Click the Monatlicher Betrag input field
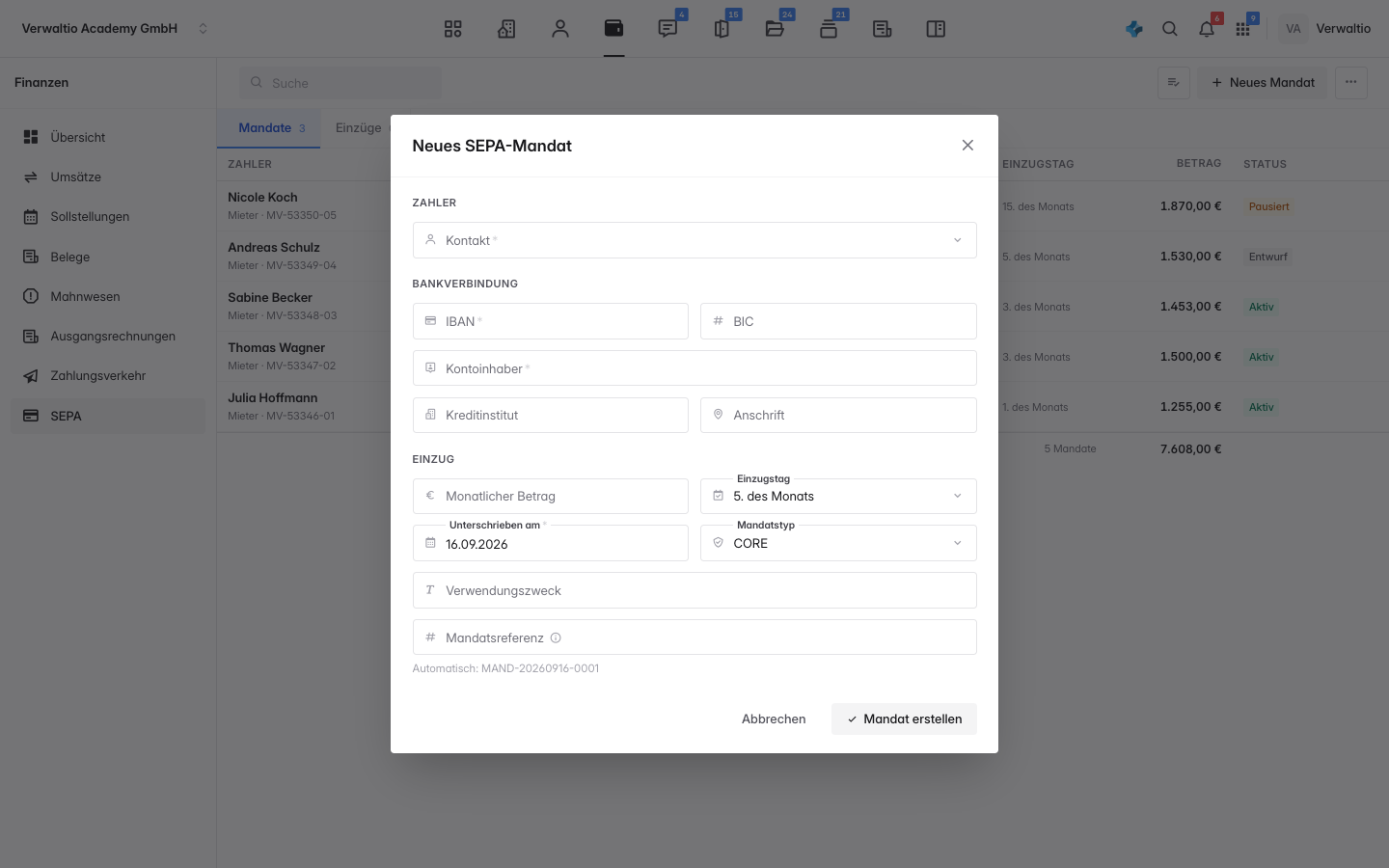Viewport: 1389px width, 868px height. click(x=551, y=496)
